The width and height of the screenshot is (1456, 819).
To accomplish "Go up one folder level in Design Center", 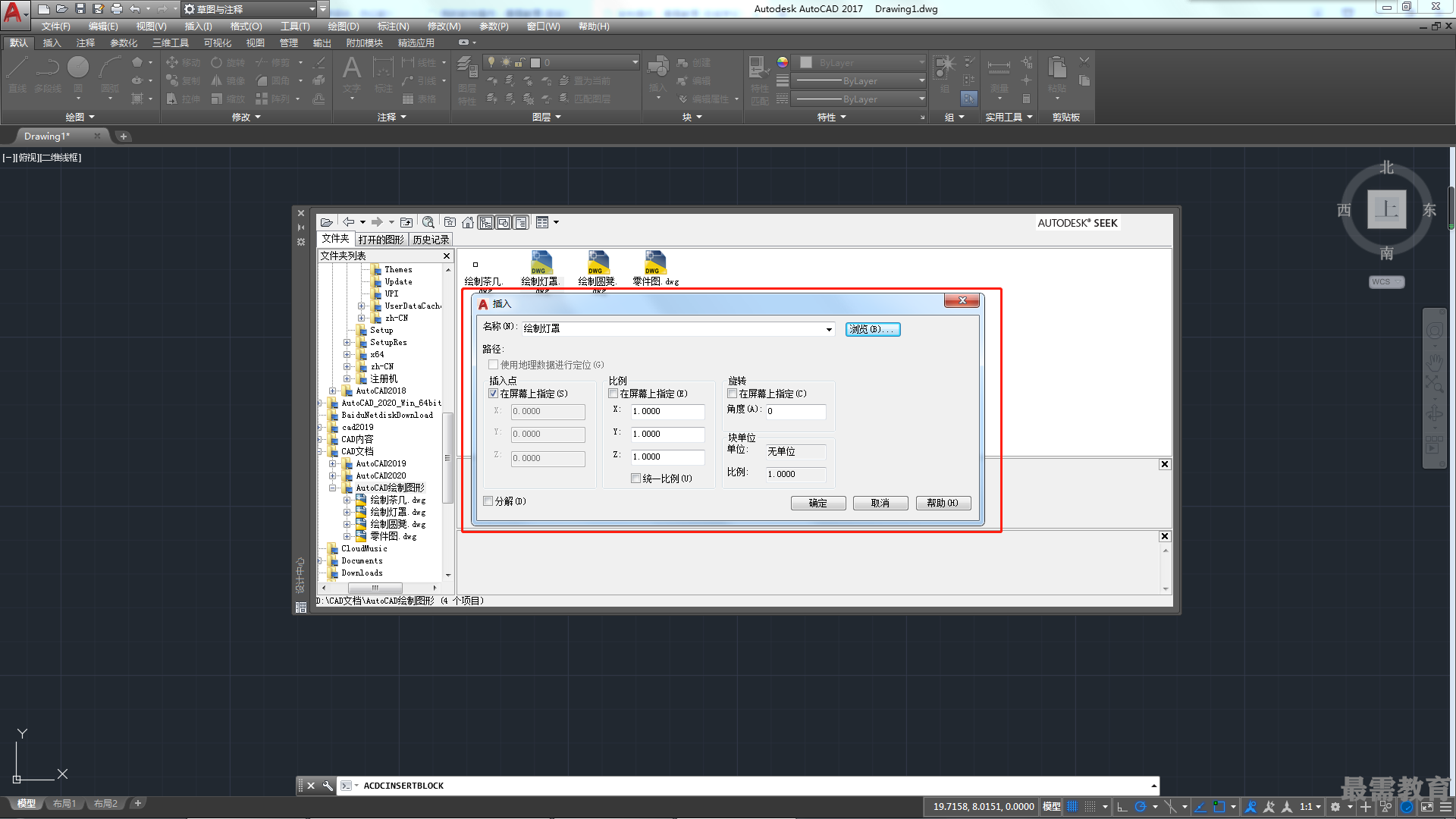I will pyautogui.click(x=406, y=222).
